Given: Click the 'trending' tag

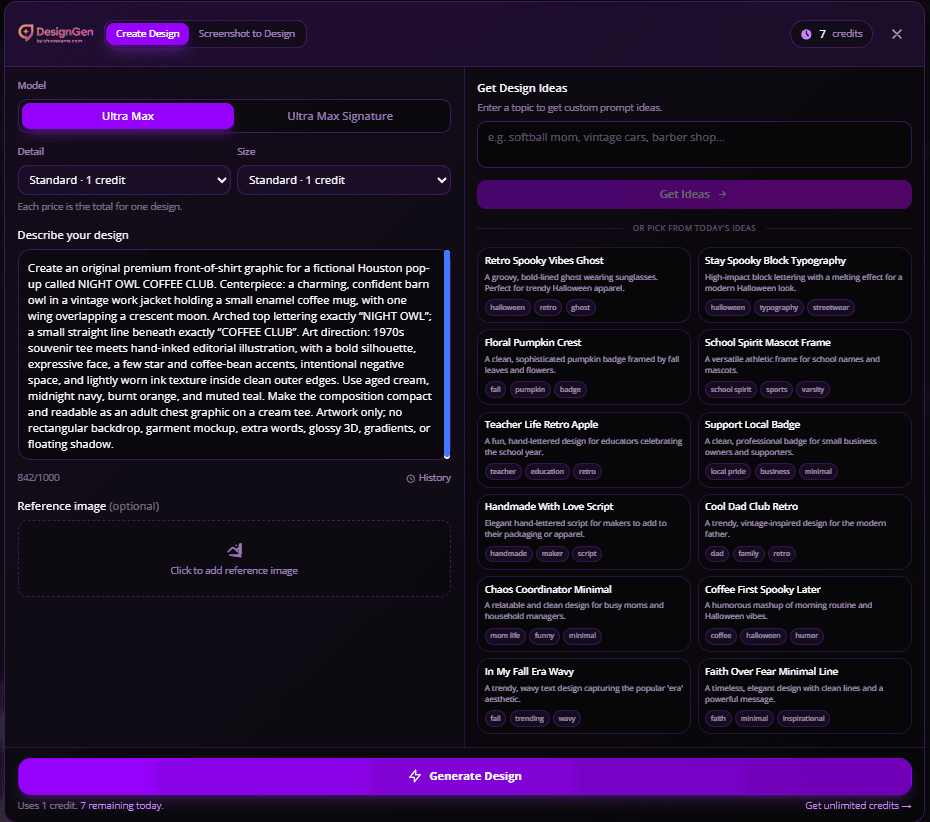Looking at the screenshot, I should click(529, 719).
